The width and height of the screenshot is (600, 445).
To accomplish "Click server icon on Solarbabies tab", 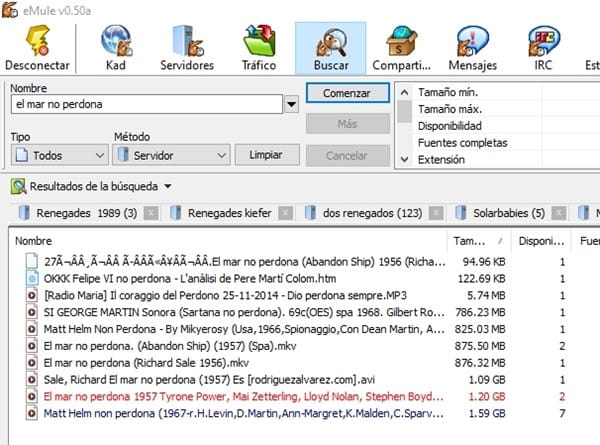I will (461, 213).
